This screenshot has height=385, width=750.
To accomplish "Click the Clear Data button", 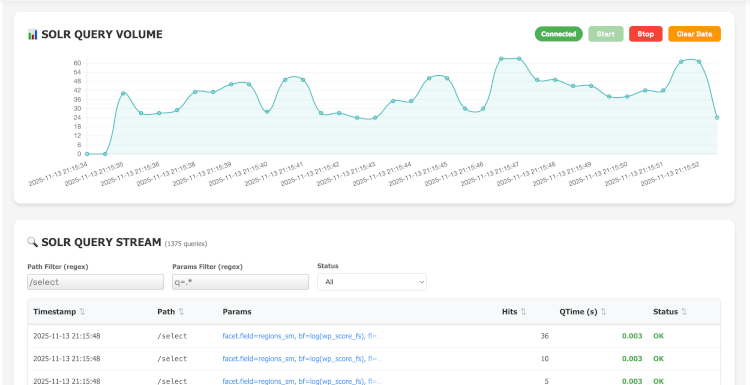I will pyautogui.click(x=694, y=34).
